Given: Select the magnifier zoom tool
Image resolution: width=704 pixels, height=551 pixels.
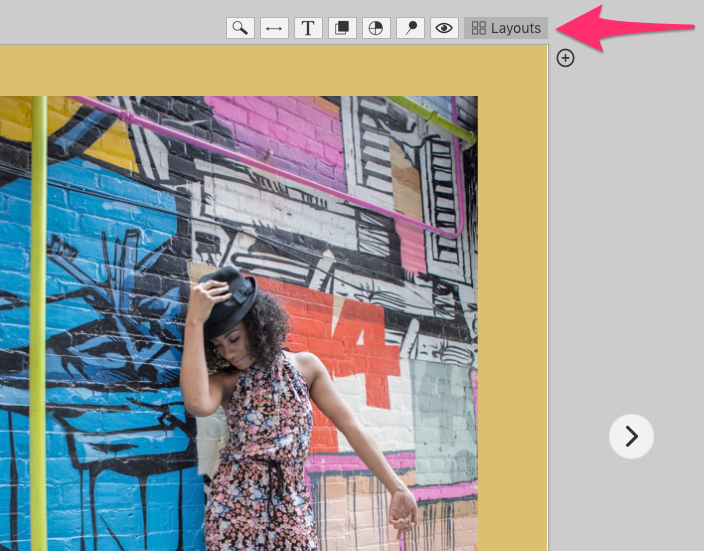Looking at the screenshot, I should 240,28.
